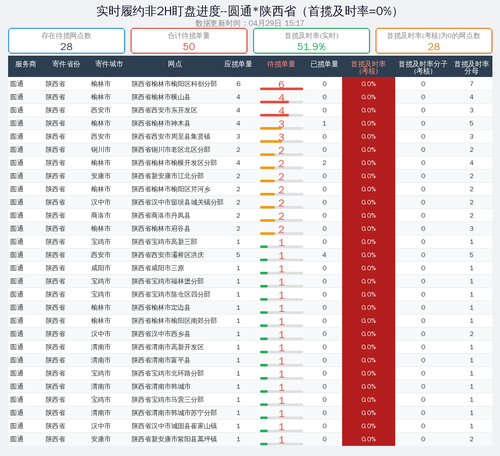500x456 pixels.
Task: Sort by the 已揽单量 column header
Action: click(x=324, y=64)
